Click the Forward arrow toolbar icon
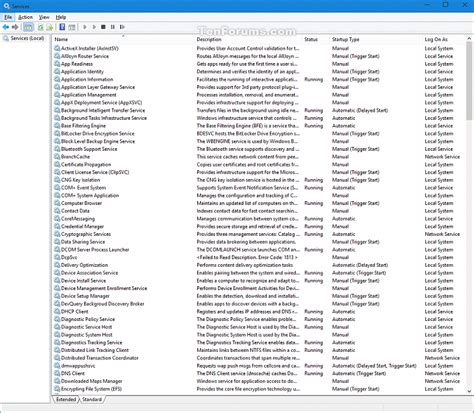The height and width of the screenshot is (413, 474). point(15,27)
